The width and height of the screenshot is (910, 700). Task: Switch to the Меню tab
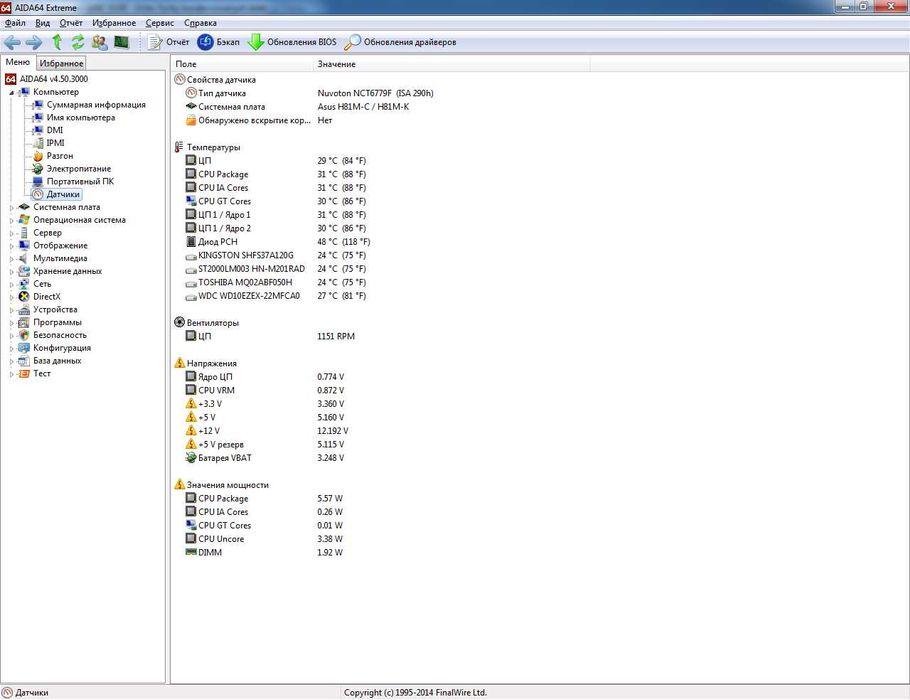(18, 62)
